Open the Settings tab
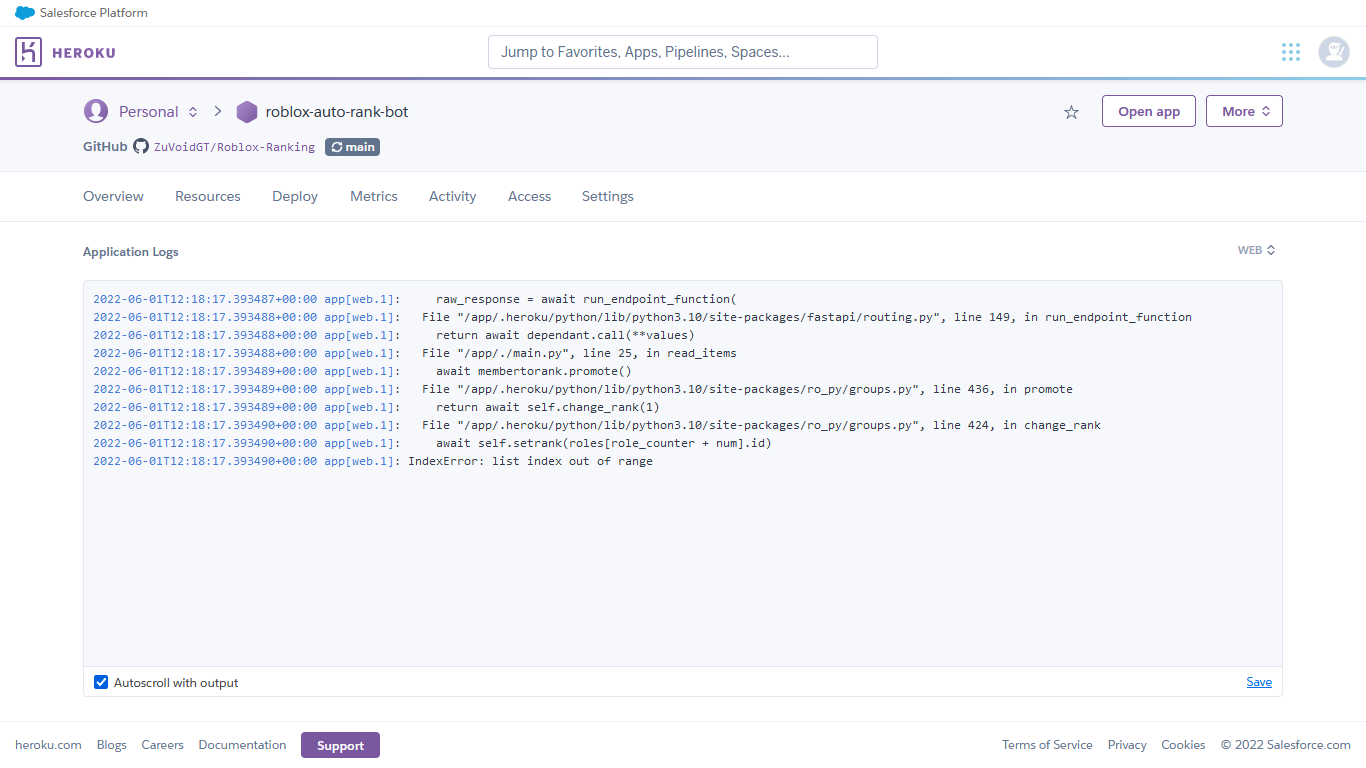This screenshot has width=1366, height=768. click(608, 196)
